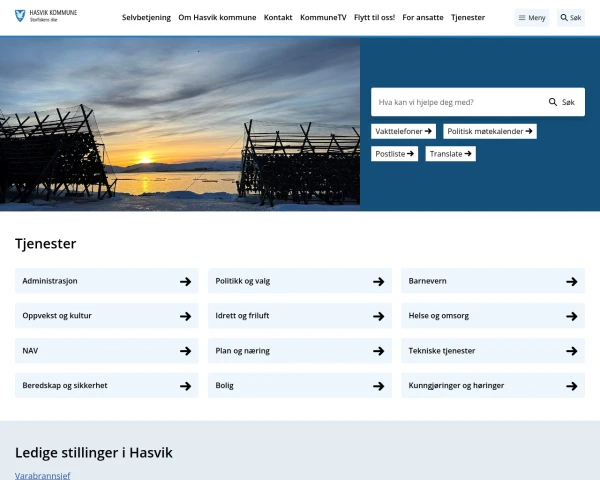600x480 pixels.
Task: Click the arrow icon on Tekniske tjenester
Action: (x=572, y=351)
